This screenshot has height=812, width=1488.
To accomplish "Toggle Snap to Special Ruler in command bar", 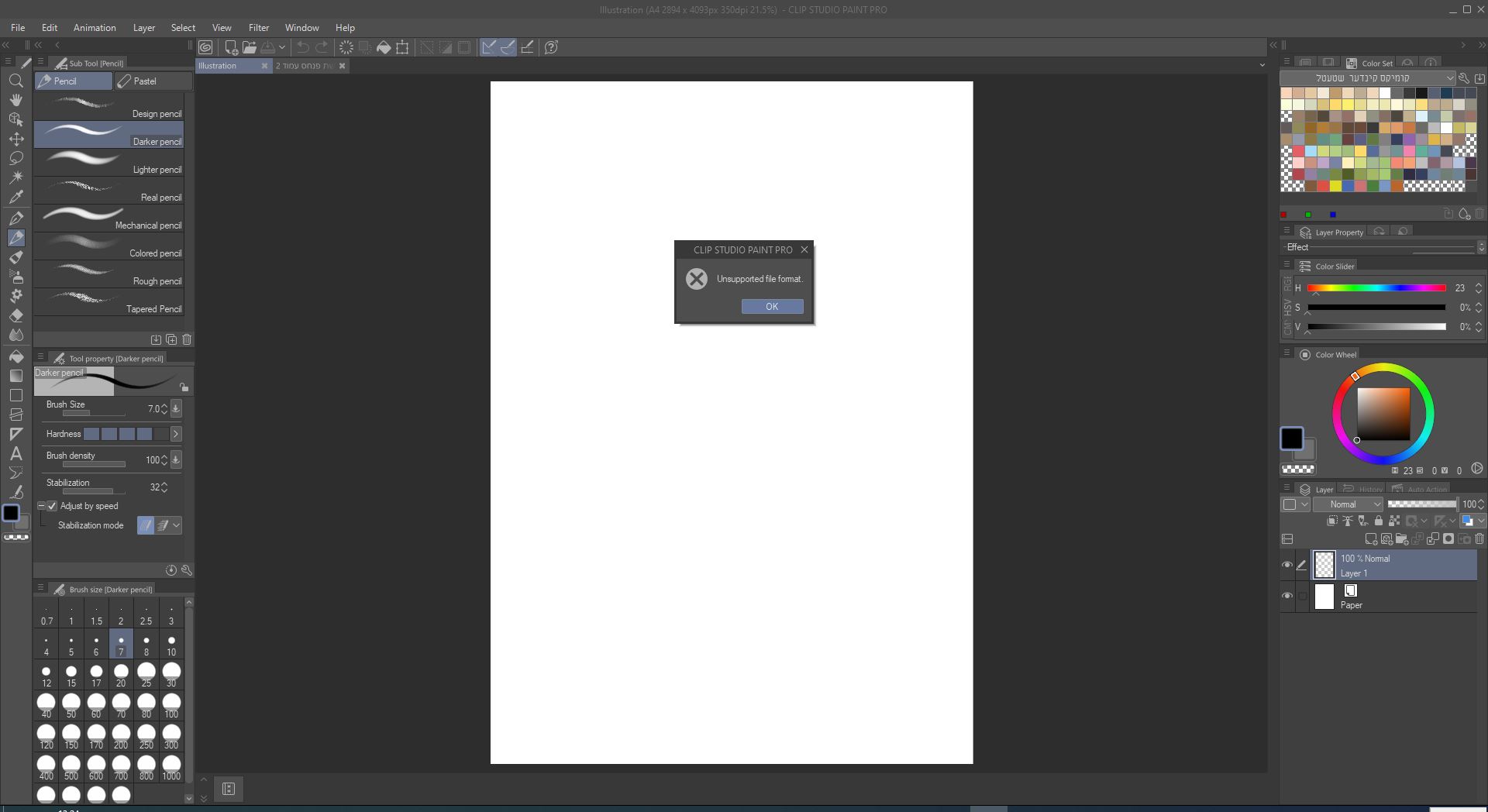I will click(x=508, y=47).
